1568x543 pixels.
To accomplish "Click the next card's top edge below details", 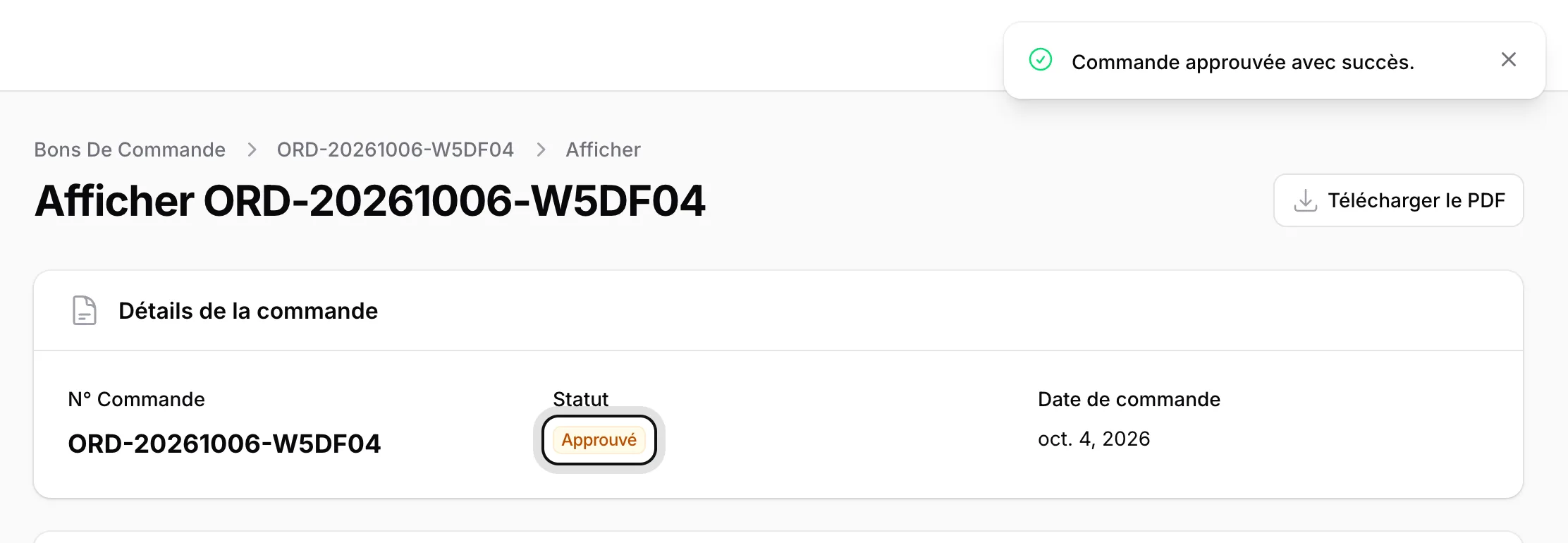I will (x=778, y=533).
